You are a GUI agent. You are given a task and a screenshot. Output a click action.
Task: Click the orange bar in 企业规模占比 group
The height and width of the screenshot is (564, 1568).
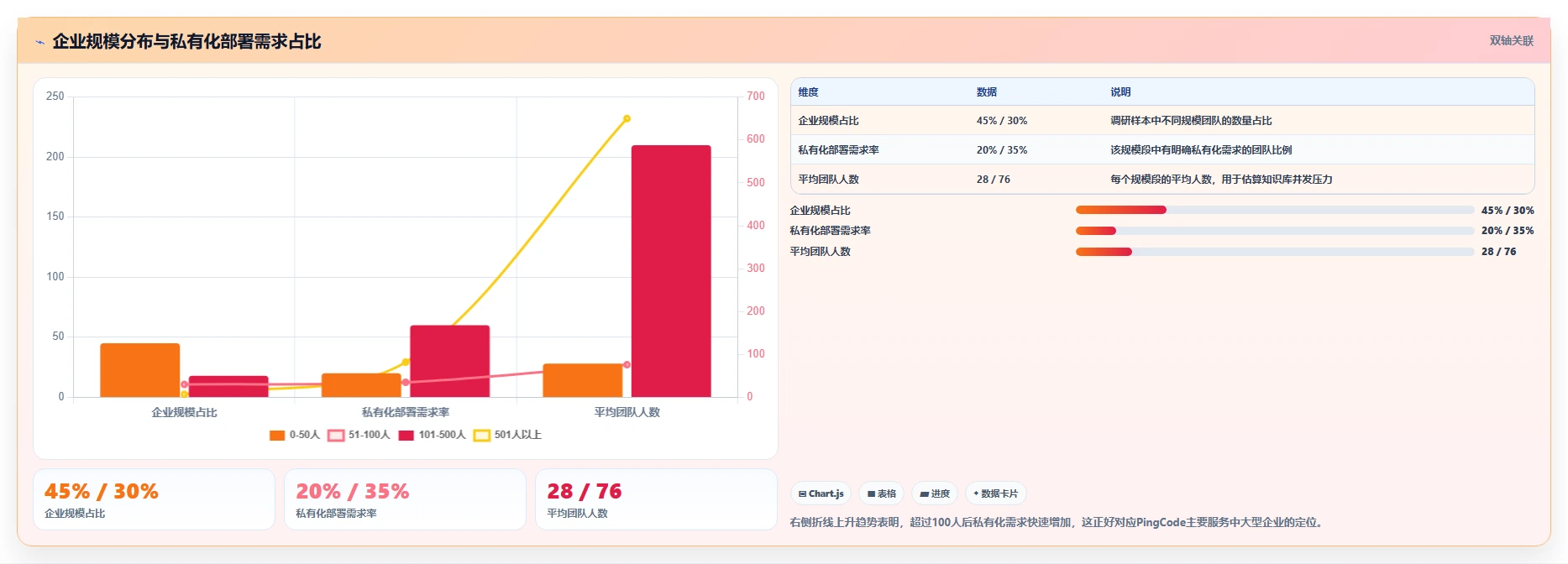140,370
